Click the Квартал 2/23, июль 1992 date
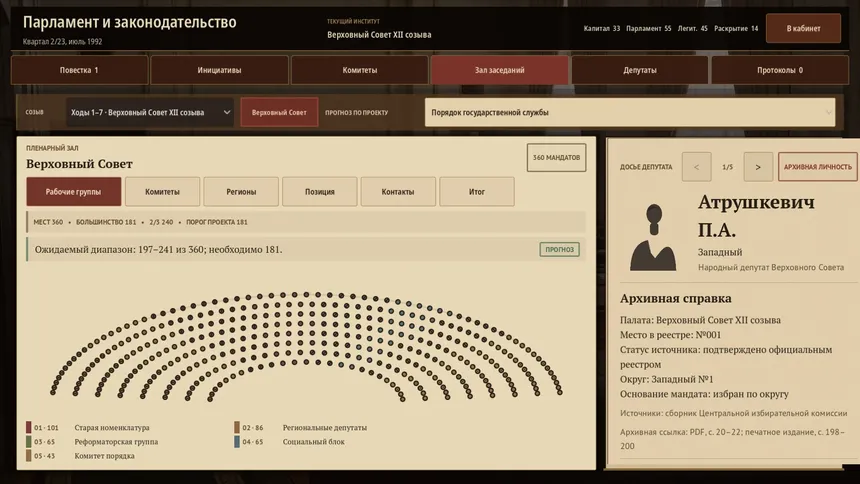Screen dimensions: 860x484 63,42
